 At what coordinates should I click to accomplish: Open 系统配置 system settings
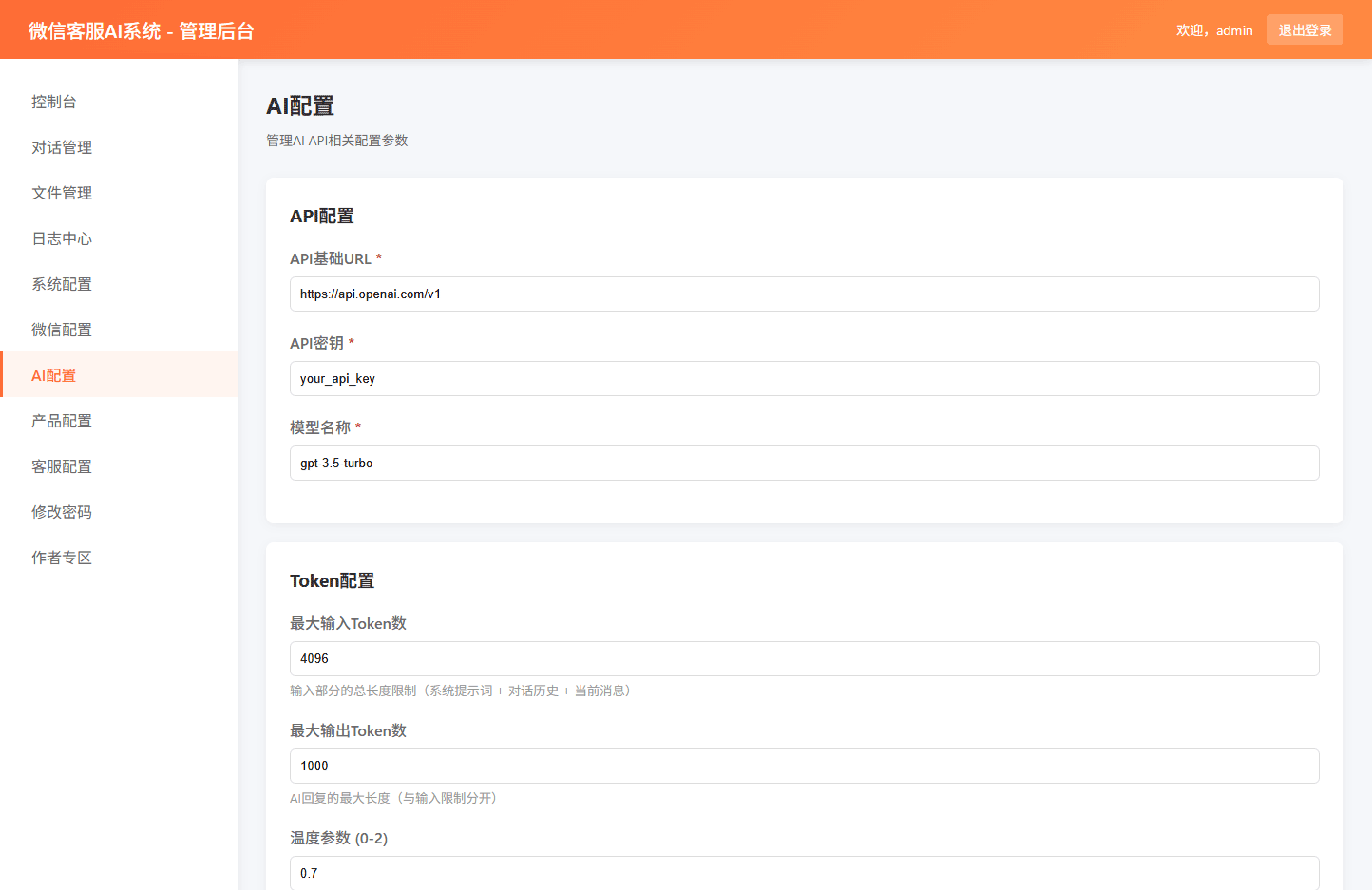coord(61,284)
